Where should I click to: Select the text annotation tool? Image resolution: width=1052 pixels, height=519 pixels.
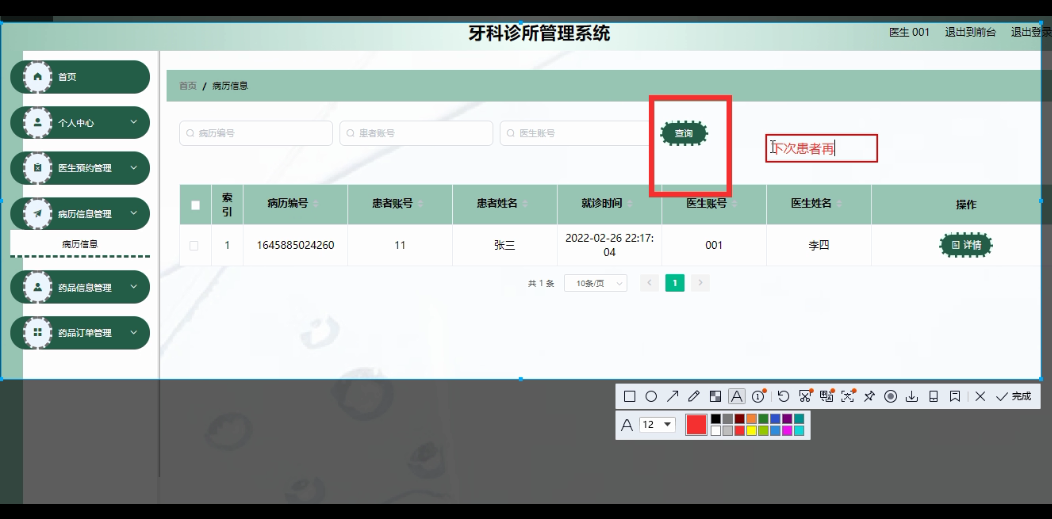(737, 396)
